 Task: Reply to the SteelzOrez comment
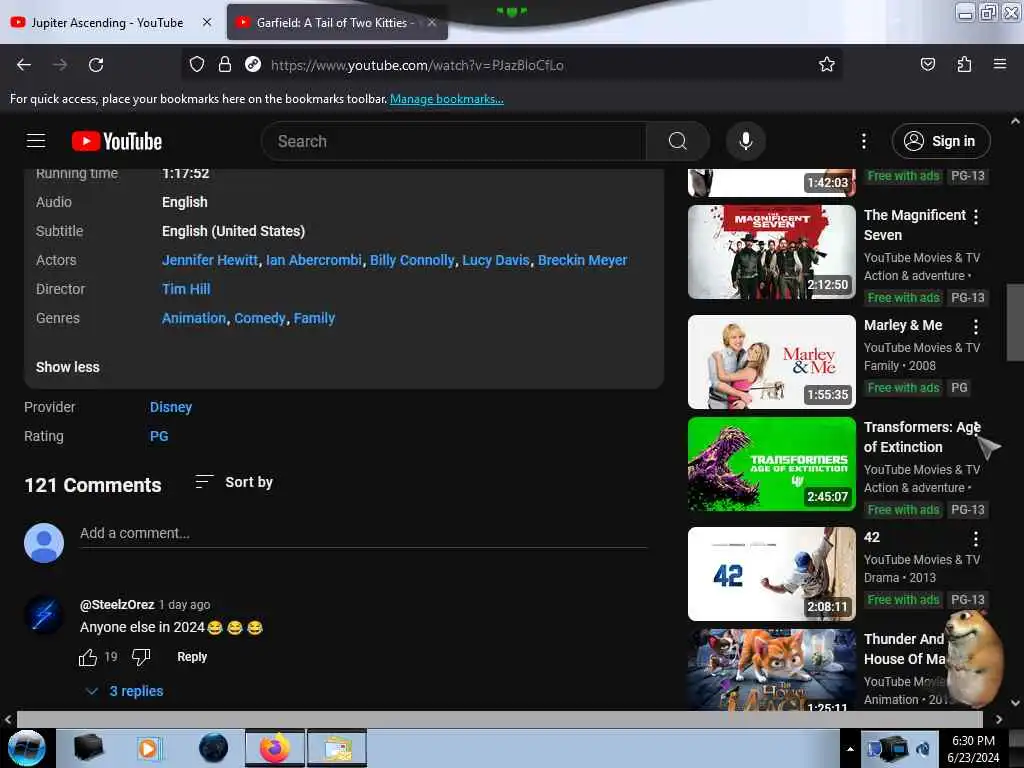point(192,657)
